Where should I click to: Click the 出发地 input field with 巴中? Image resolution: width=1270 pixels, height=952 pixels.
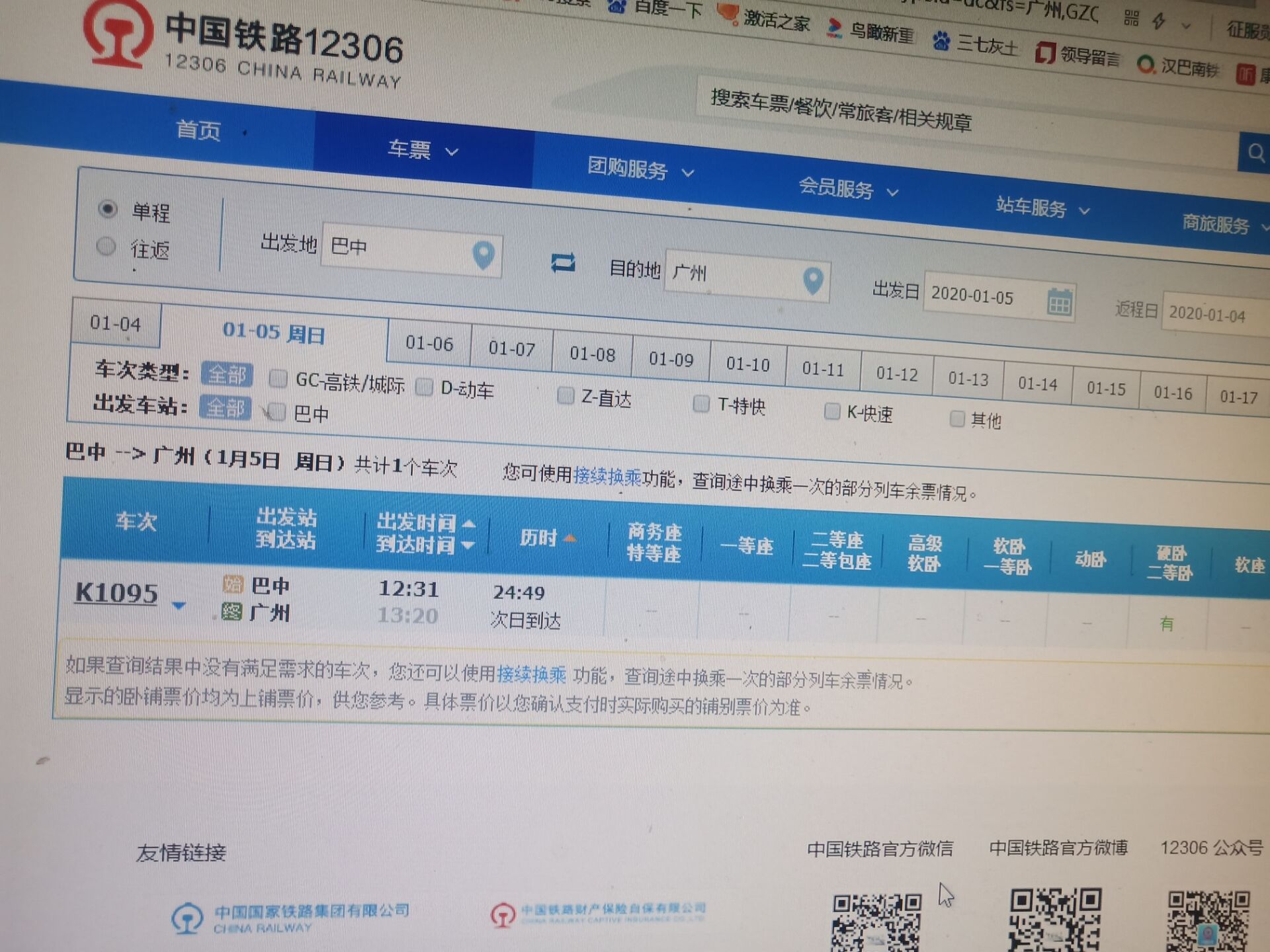click(x=411, y=252)
